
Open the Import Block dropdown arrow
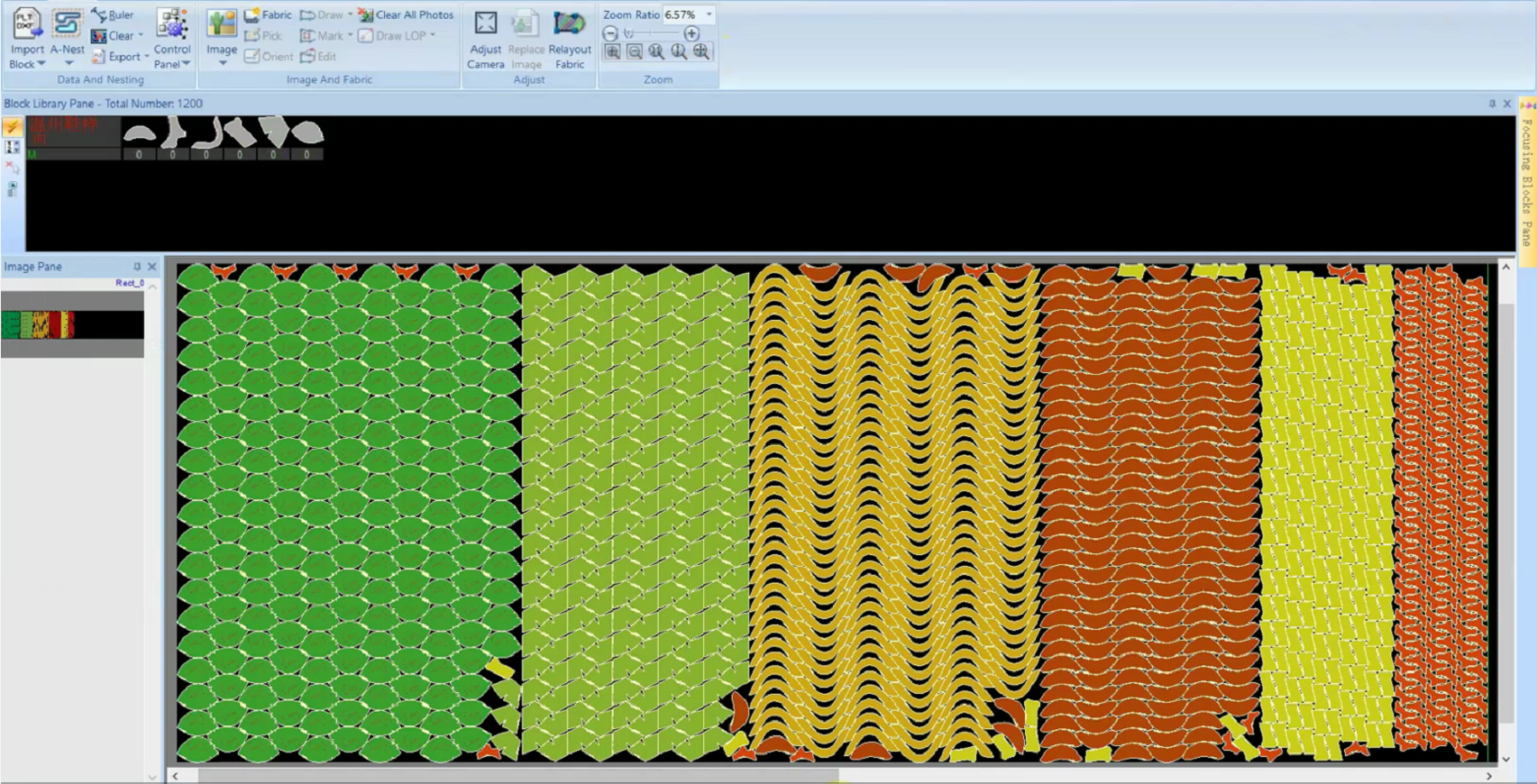click(x=41, y=64)
